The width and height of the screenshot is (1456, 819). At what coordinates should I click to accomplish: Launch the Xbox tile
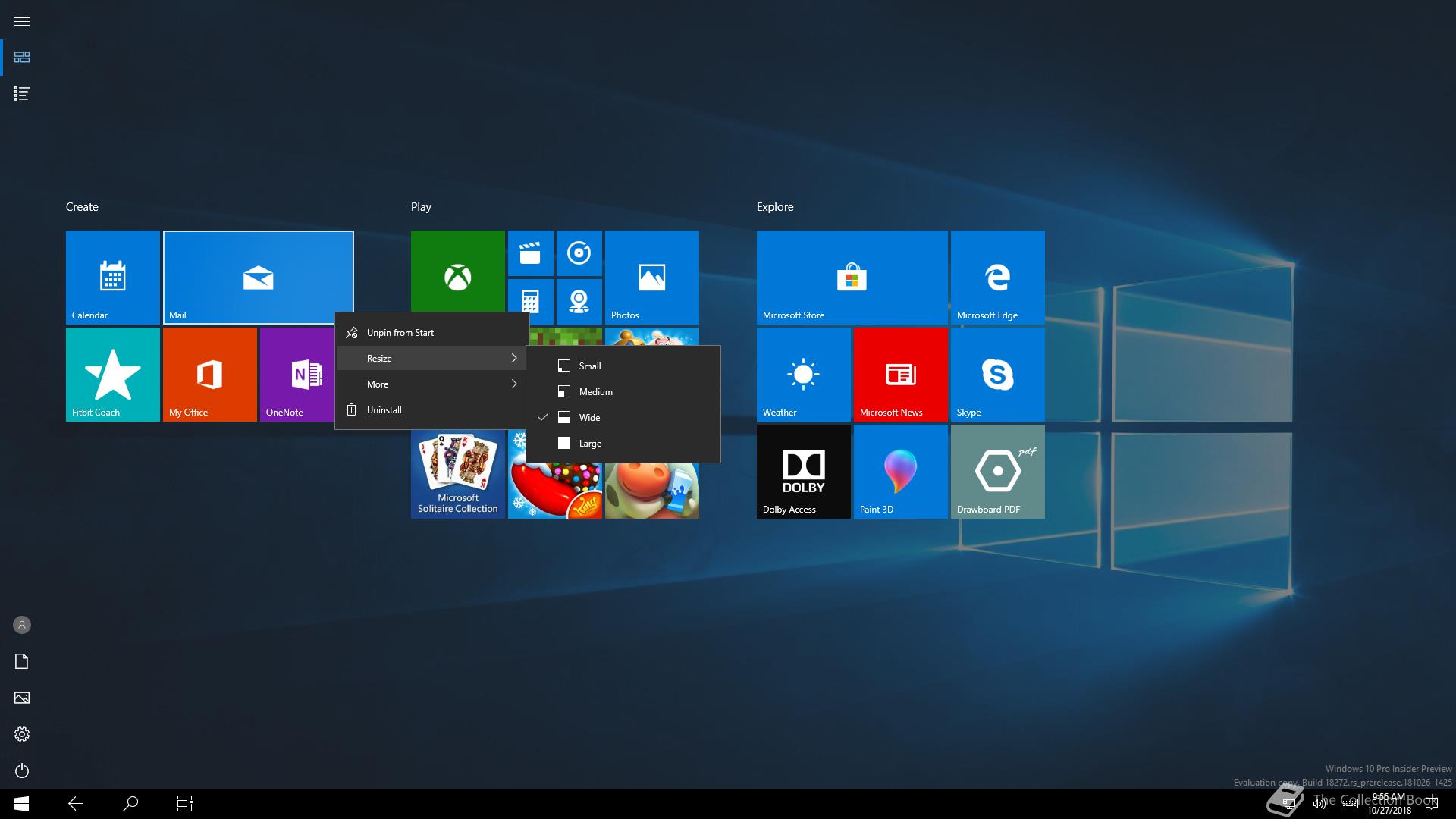click(458, 271)
